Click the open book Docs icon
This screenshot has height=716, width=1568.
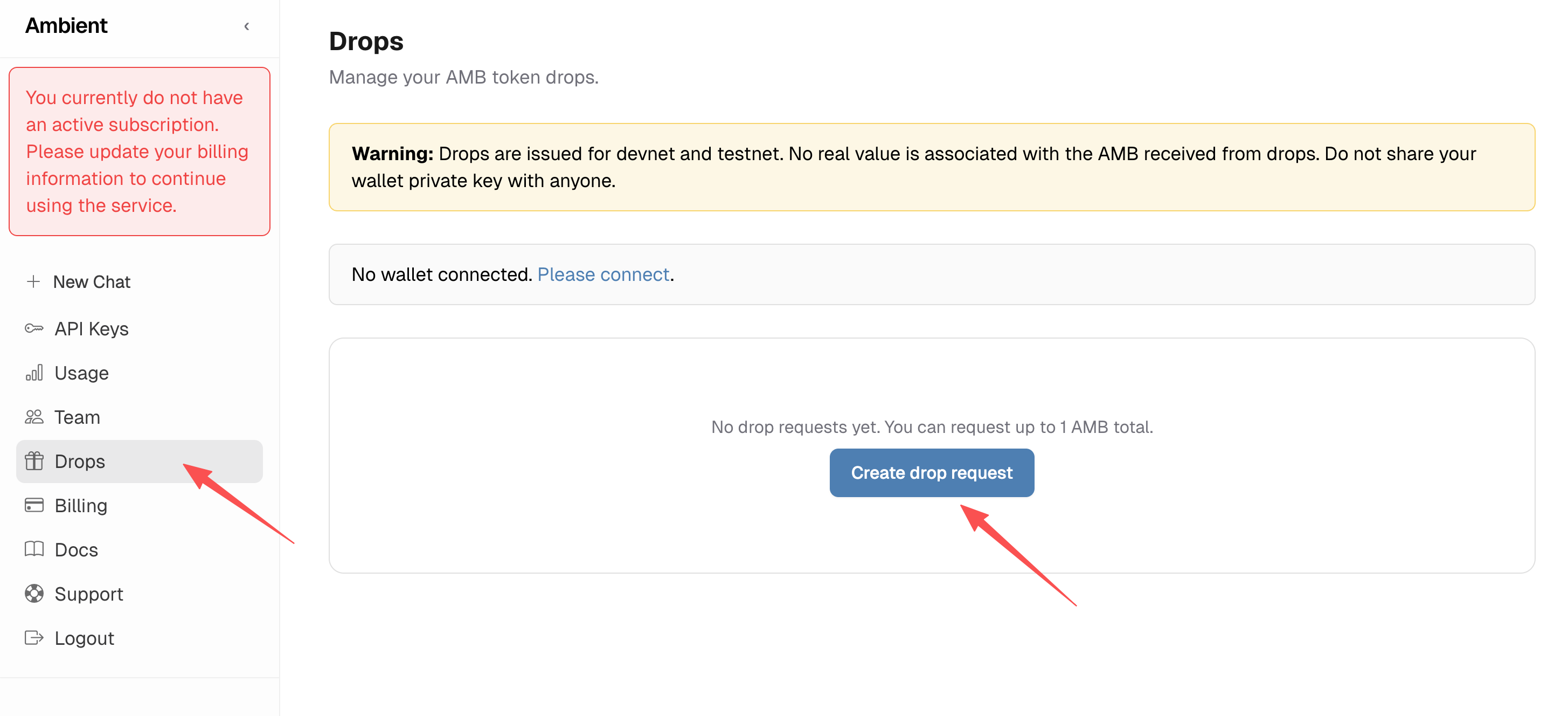tap(34, 549)
